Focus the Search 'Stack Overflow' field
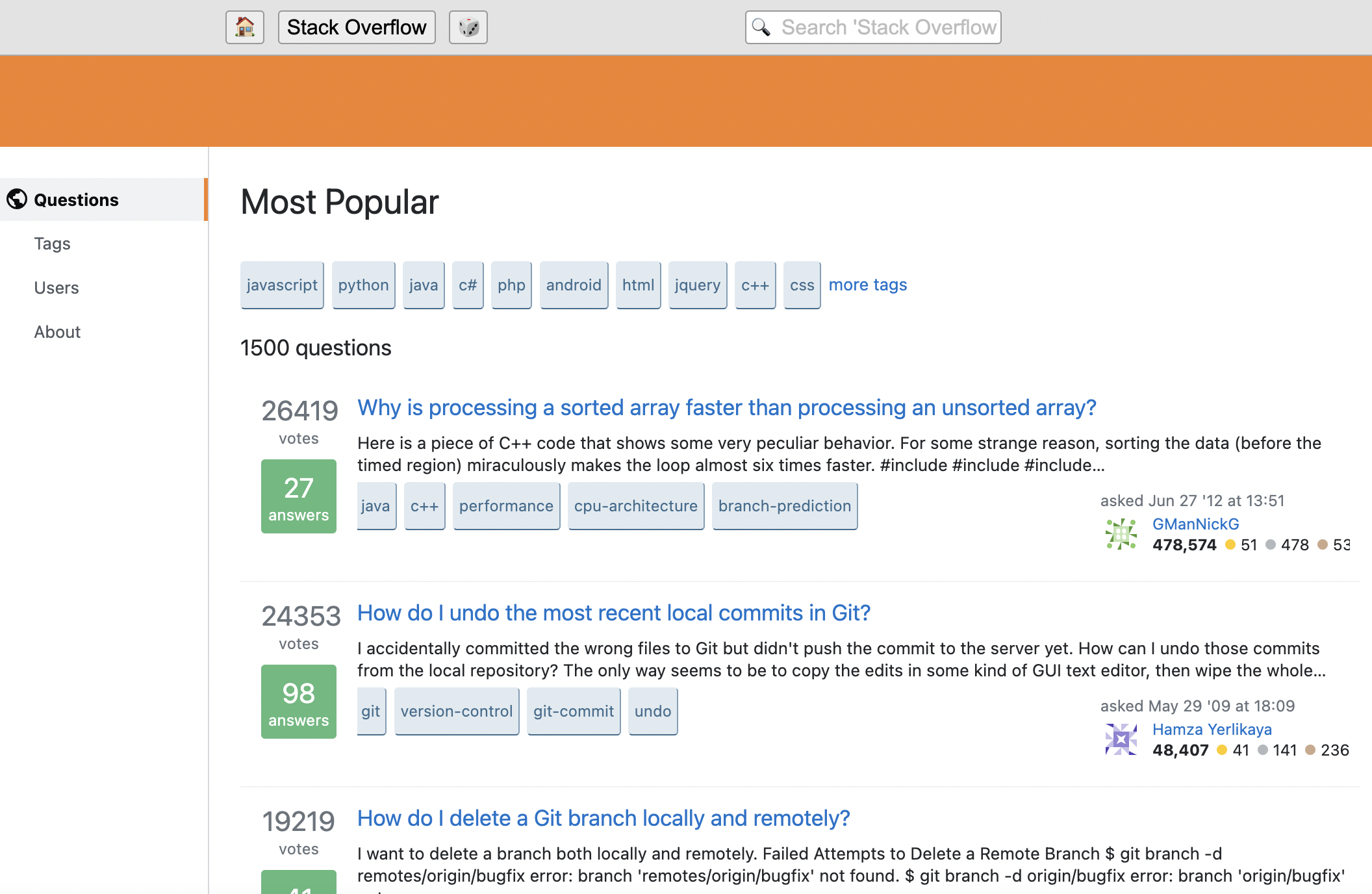1372x894 pixels. [x=873, y=27]
